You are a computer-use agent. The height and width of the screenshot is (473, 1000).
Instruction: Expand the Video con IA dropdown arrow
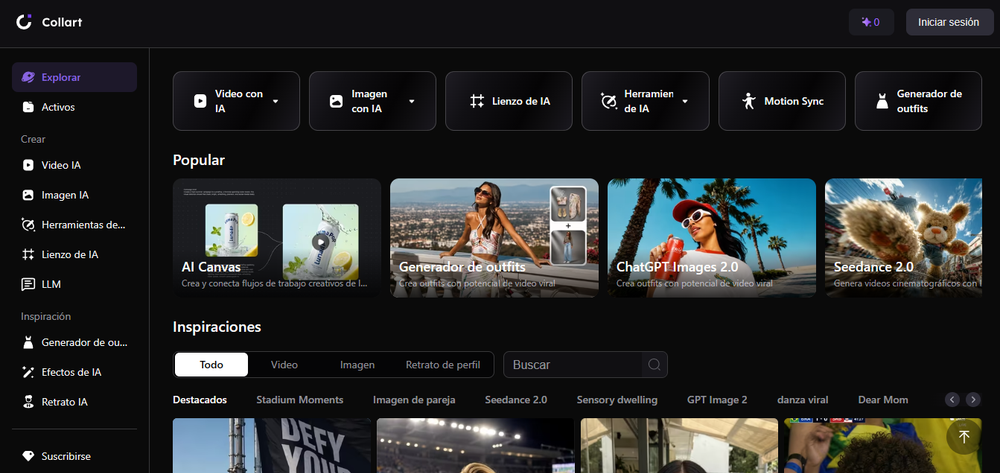276,101
